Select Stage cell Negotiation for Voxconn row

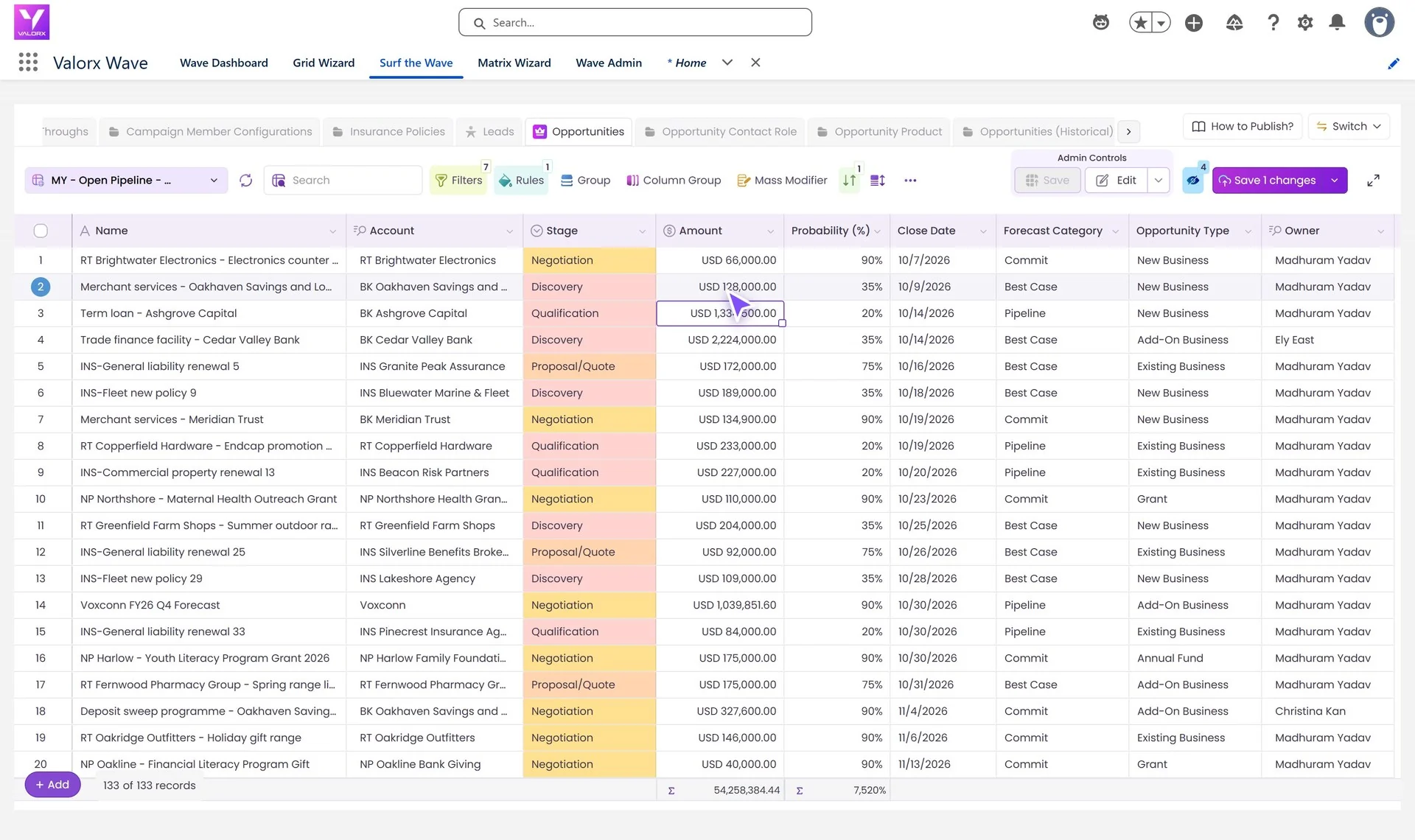click(x=589, y=605)
